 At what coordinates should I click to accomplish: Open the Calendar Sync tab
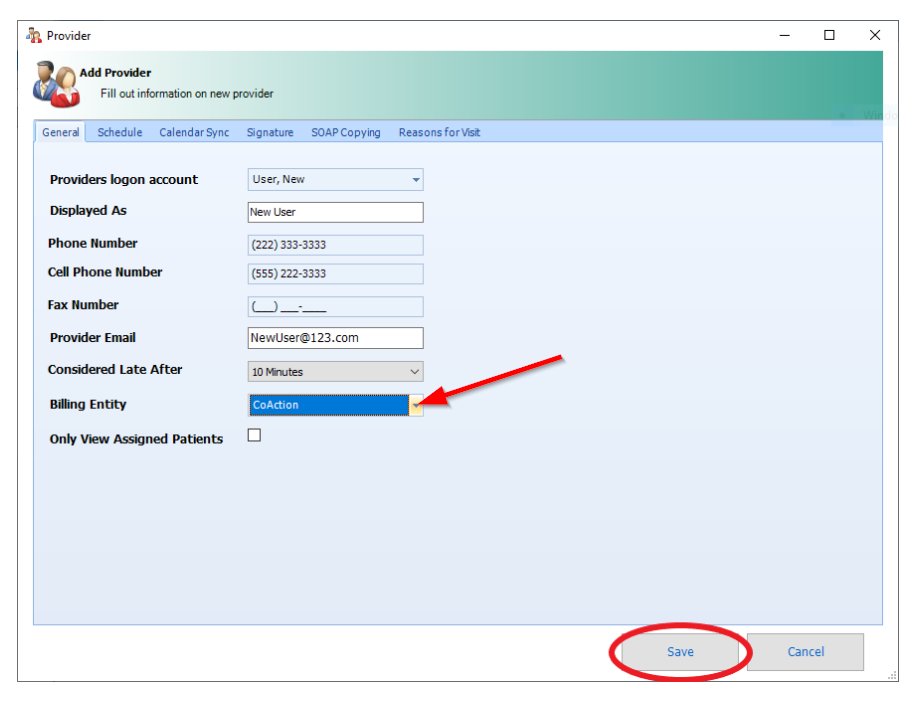(194, 132)
